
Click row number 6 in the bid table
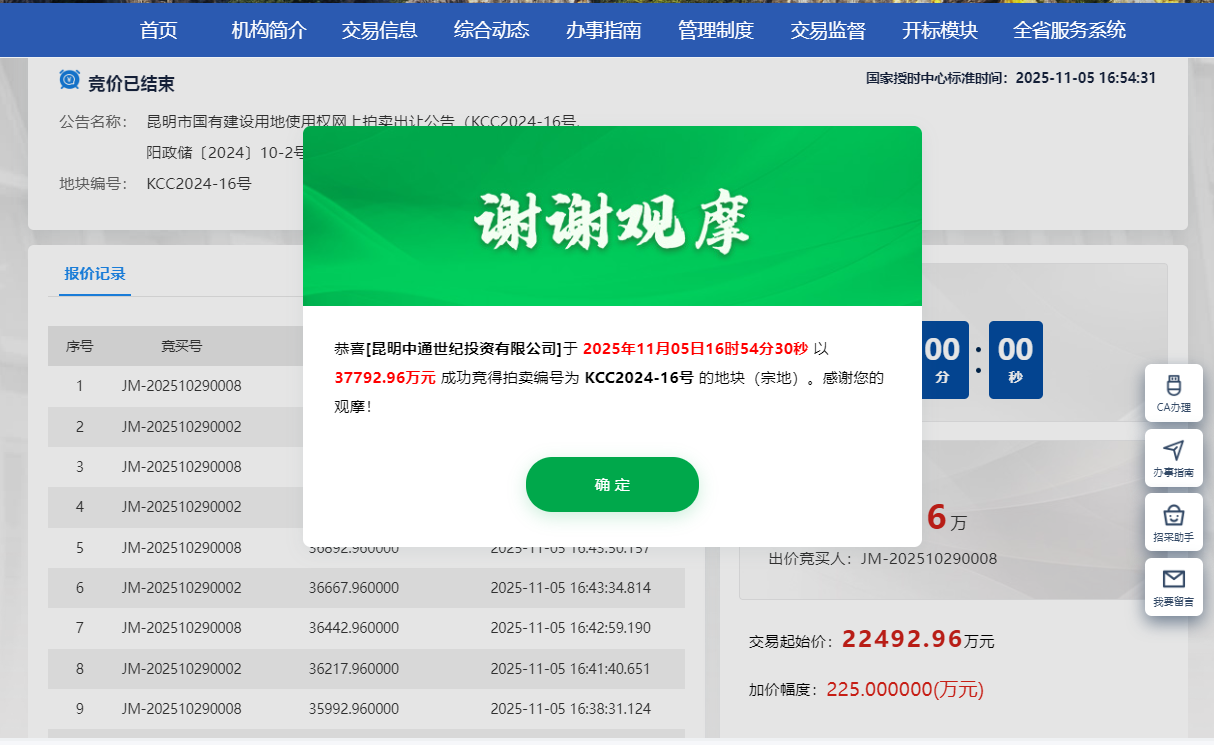coord(80,588)
